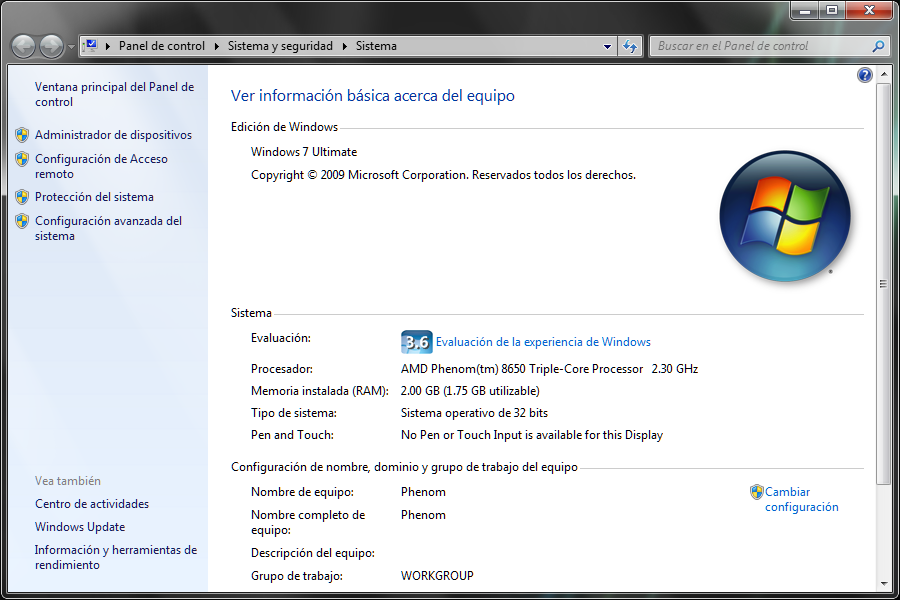Expand arrow before Sistema breadcrumb

345,46
